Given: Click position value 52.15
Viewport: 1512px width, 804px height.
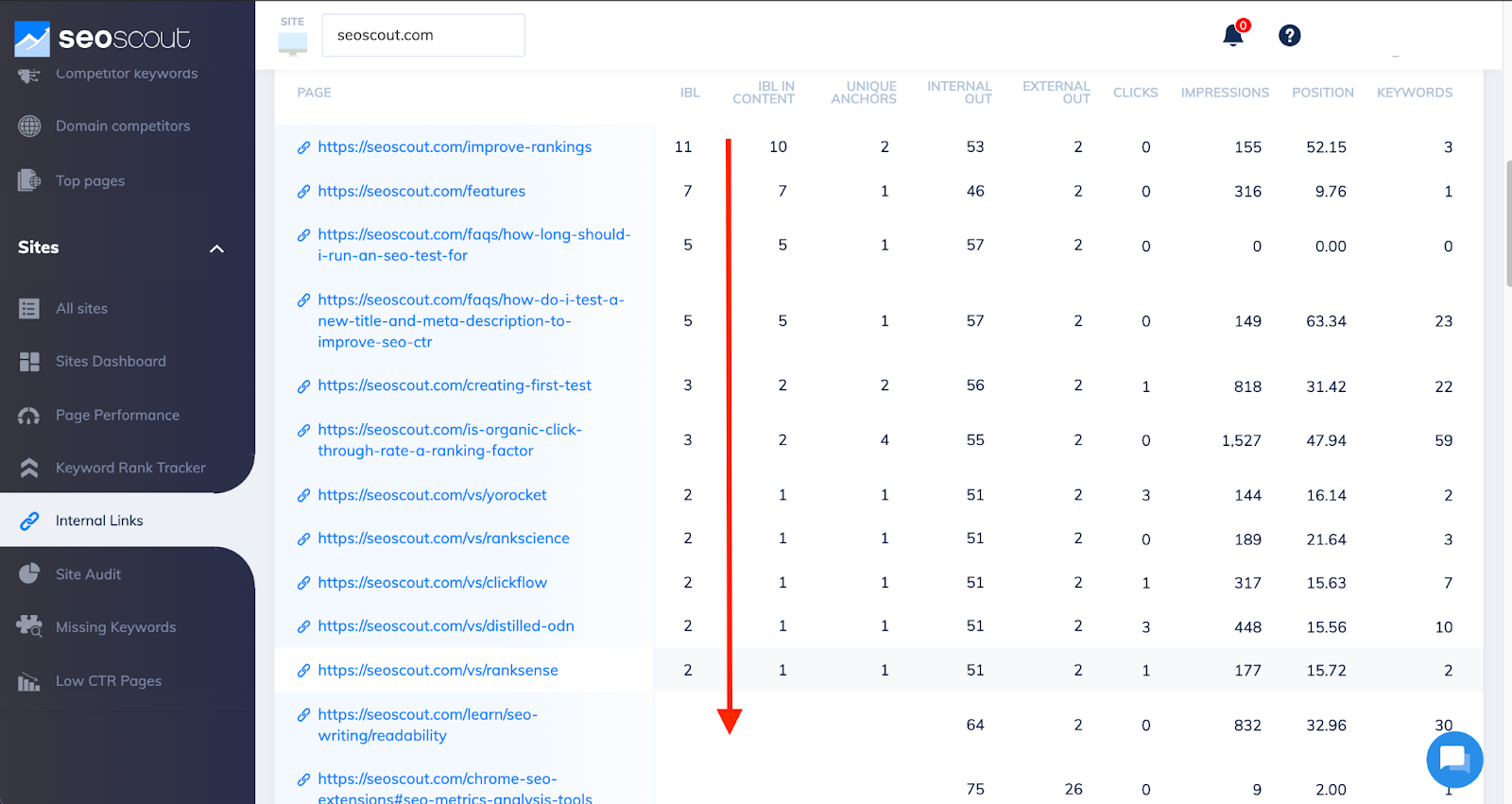Looking at the screenshot, I should click(x=1326, y=147).
